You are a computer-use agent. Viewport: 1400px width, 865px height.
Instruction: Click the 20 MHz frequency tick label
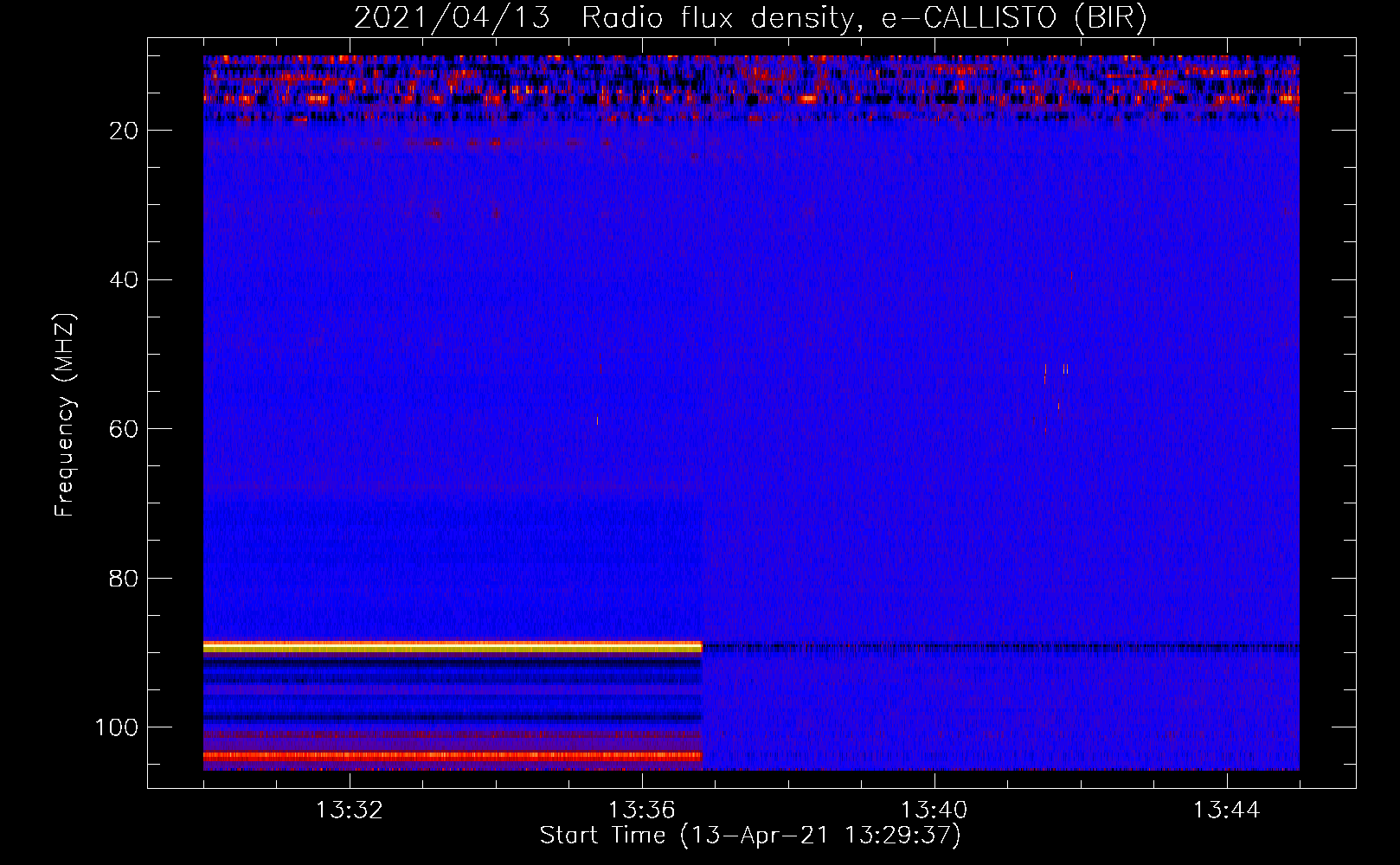[125, 131]
